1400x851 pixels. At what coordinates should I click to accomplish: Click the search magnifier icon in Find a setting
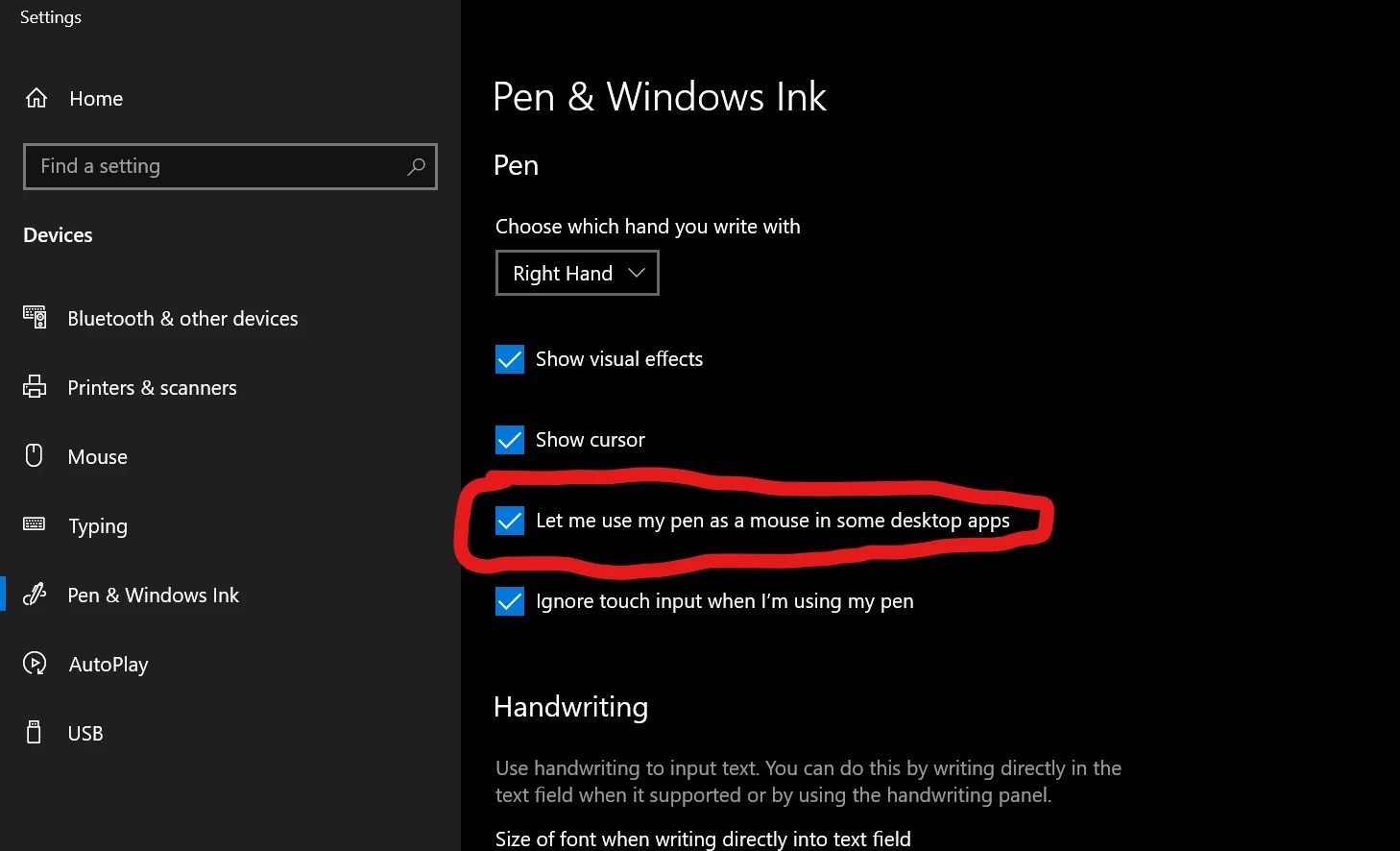416,166
